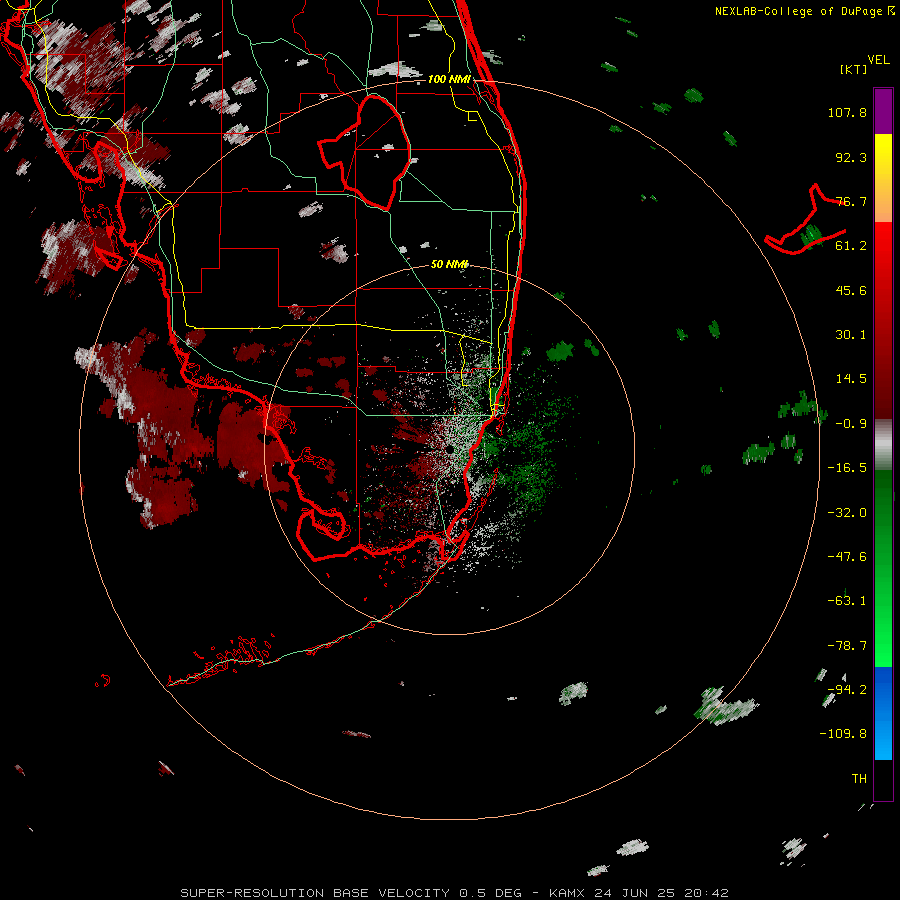Click the [KT] units label

point(854,69)
